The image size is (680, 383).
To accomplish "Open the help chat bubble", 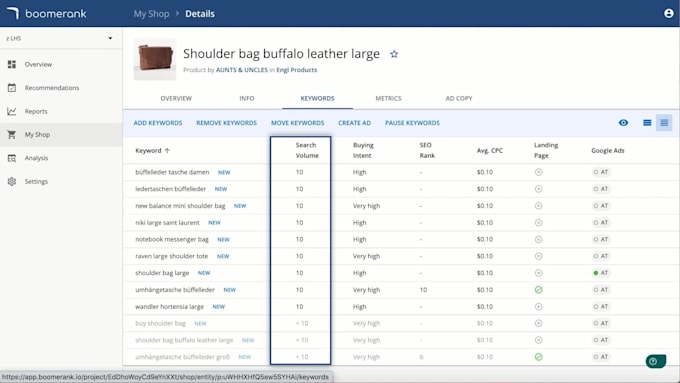I will click(655, 361).
